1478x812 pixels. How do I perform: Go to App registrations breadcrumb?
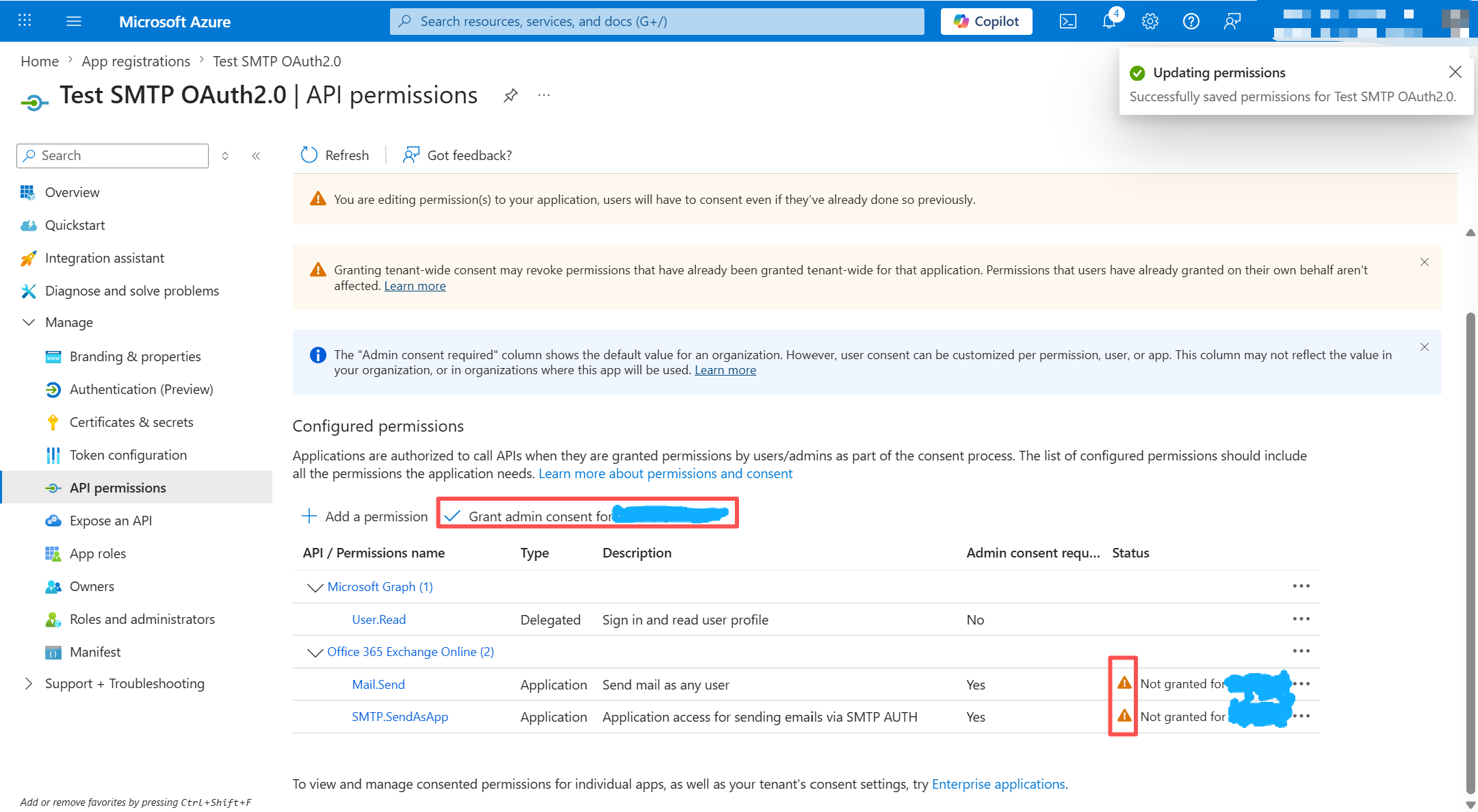[135, 61]
